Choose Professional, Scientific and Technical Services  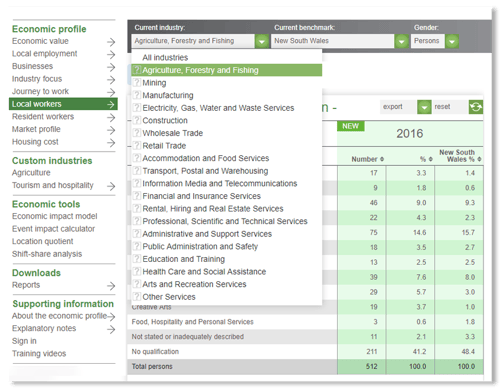tap(225, 221)
